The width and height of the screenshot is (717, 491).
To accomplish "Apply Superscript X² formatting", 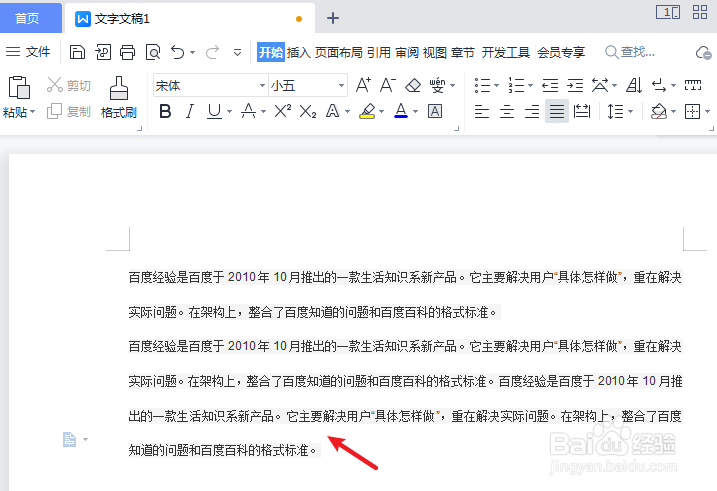I will click(x=283, y=111).
